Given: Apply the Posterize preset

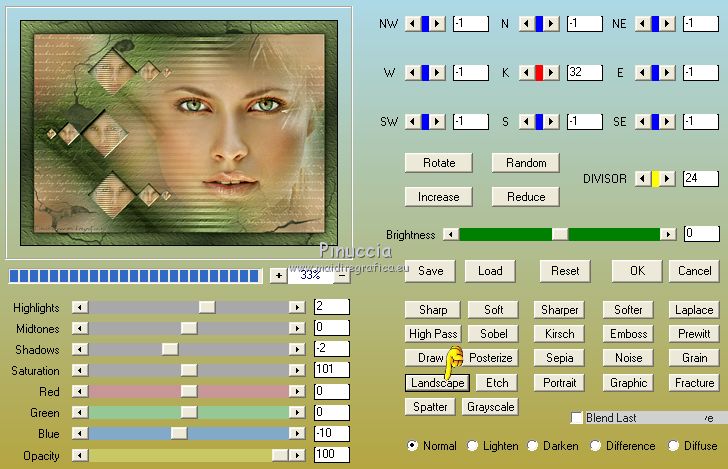Looking at the screenshot, I should click(x=491, y=358).
